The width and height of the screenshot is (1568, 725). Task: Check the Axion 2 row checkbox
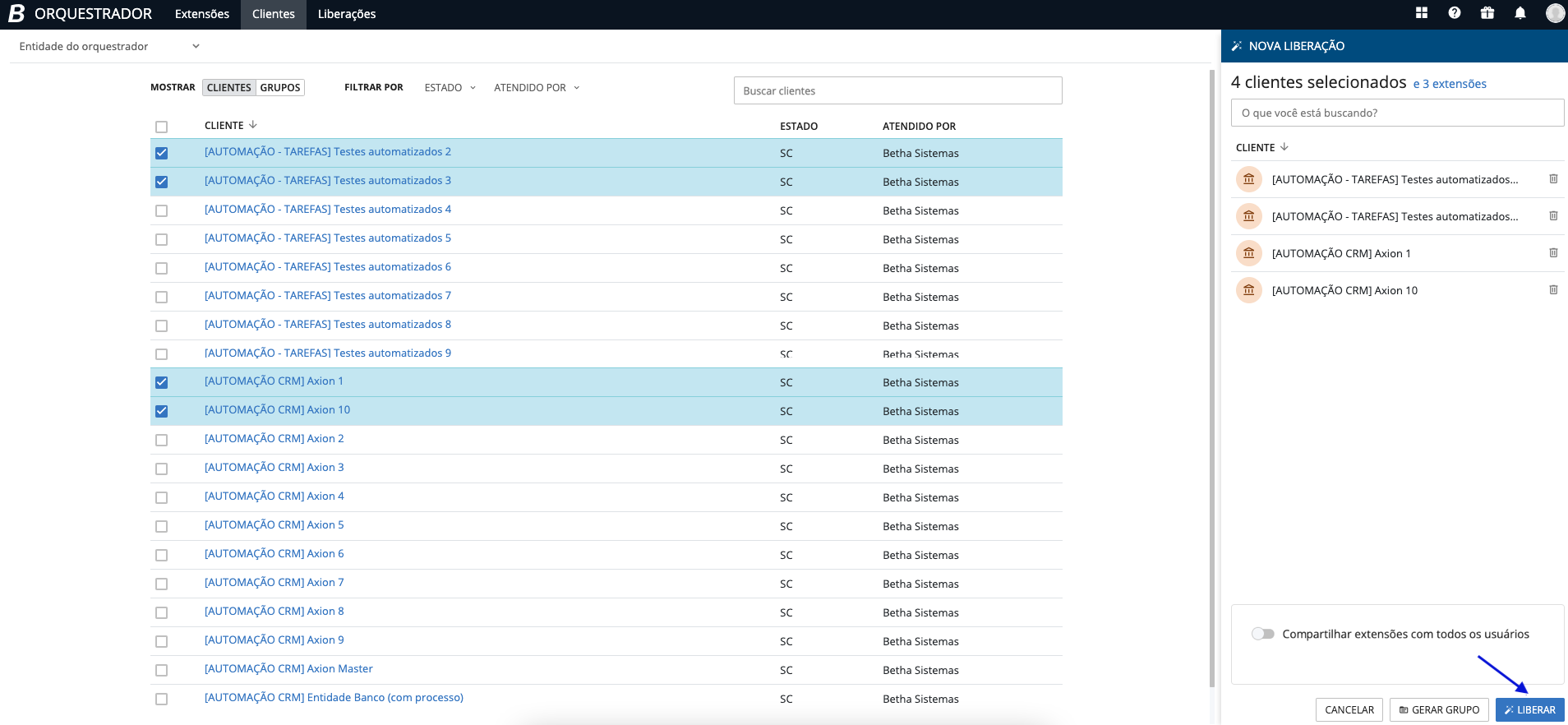[161, 440]
